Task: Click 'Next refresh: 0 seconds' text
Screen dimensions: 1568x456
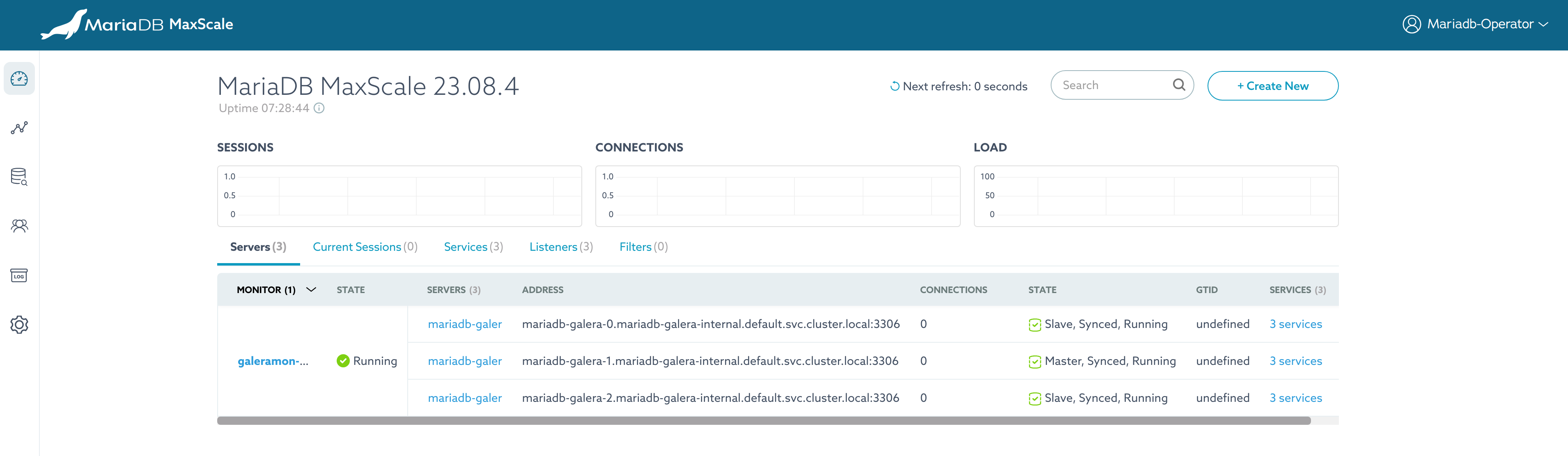Action: 965,87
